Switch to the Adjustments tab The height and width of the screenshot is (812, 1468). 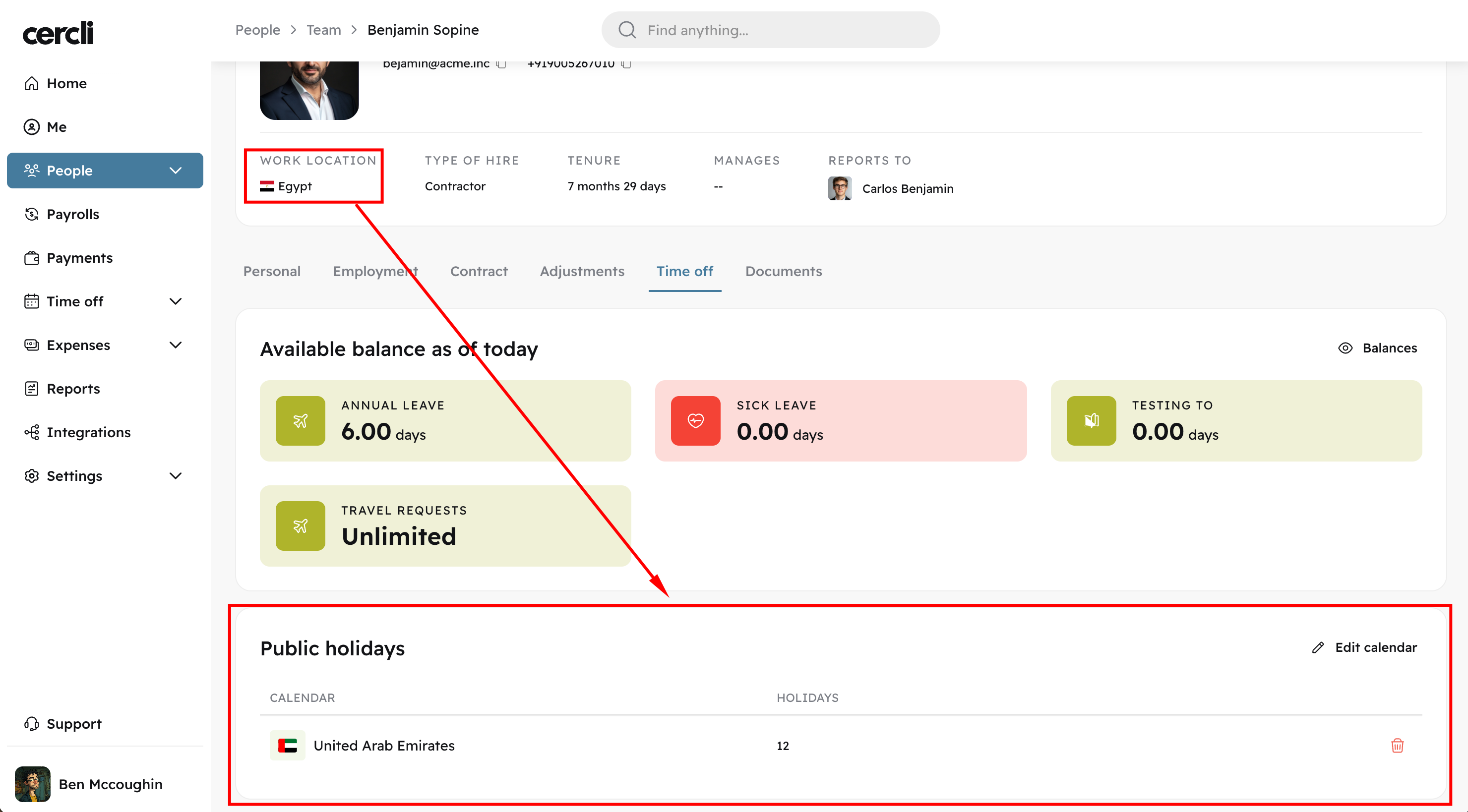click(582, 271)
